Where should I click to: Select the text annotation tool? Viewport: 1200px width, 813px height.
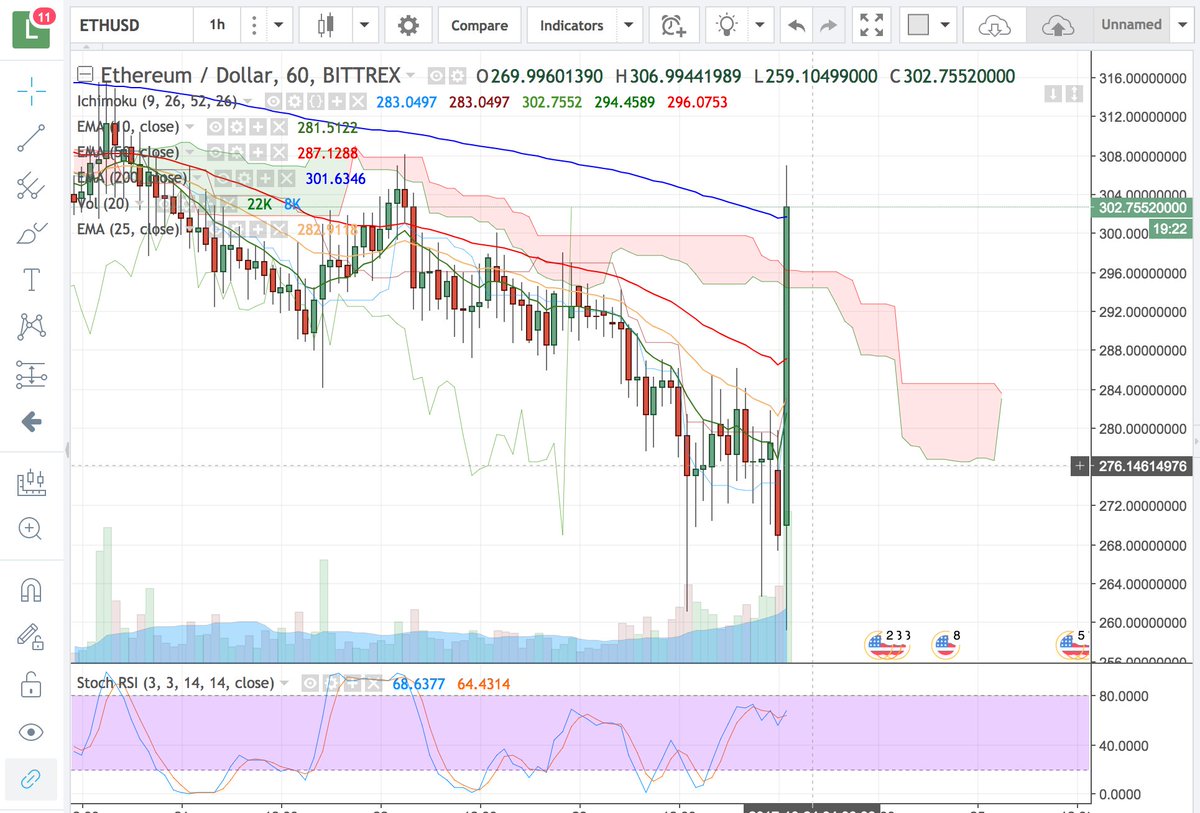[x=31, y=279]
